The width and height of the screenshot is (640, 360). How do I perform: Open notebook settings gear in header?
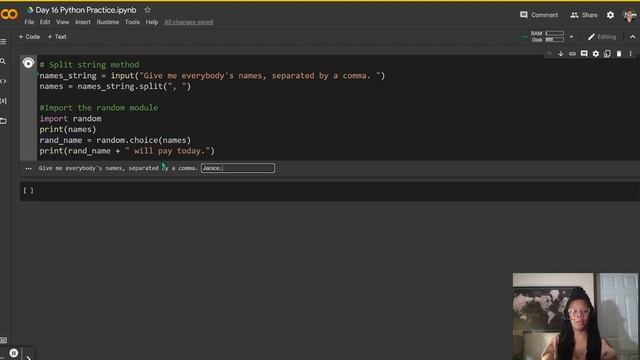[610, 15]
